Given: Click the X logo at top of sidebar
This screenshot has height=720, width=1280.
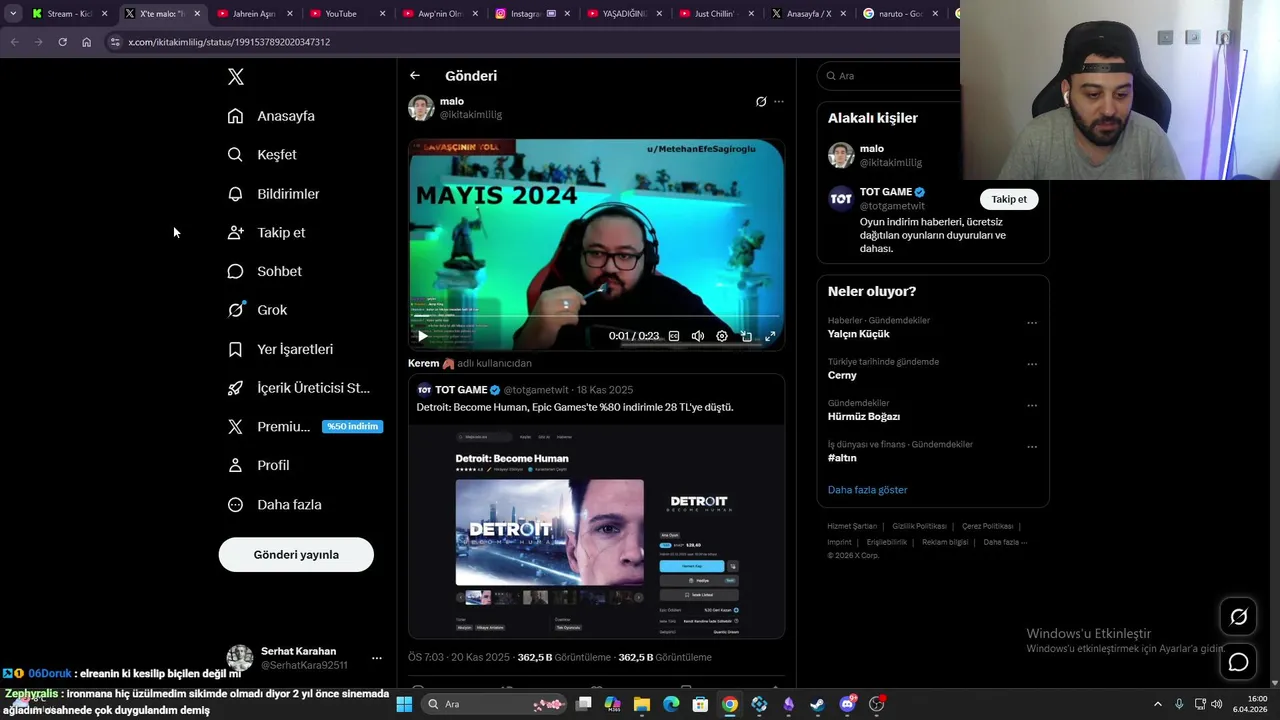Looking at the screenshot, I should coord(235,77).
